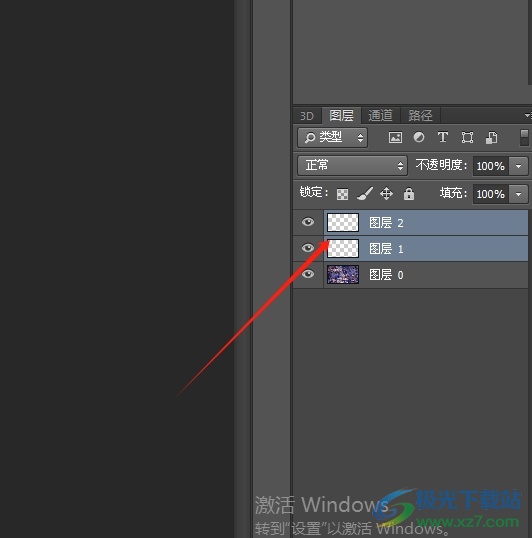
Task: Select the 图层 2 thumbnail
Action: point(343,222)
